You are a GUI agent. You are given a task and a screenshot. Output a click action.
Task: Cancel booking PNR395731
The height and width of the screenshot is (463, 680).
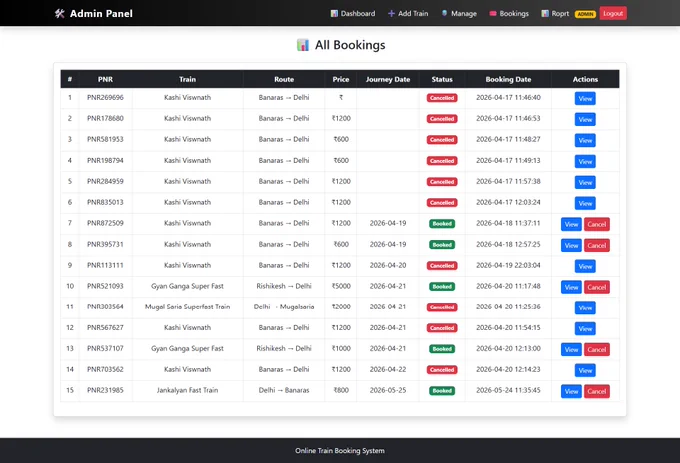[597, 245]
